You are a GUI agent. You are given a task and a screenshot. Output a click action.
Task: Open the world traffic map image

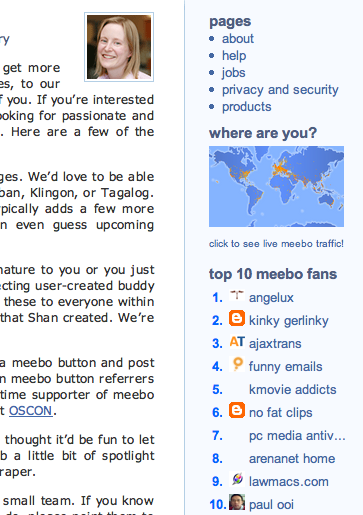coord(276,187)
